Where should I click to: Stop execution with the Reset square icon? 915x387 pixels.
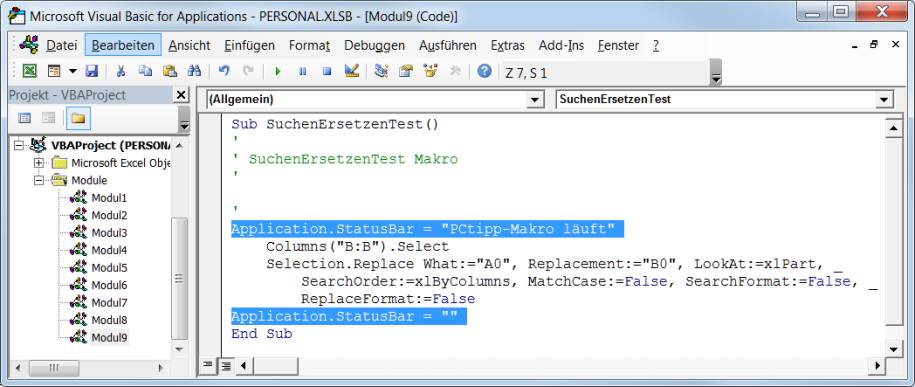[x=327, y=71]
